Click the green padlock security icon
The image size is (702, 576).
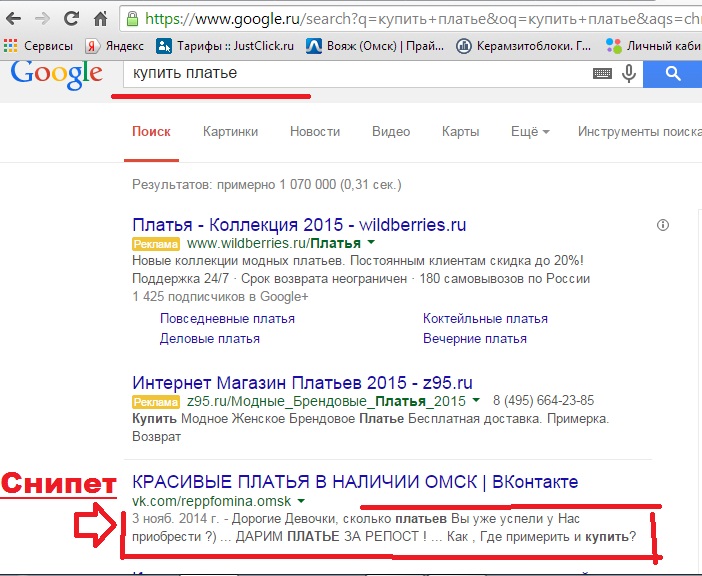pyautogui.click(x=132, y=19)
